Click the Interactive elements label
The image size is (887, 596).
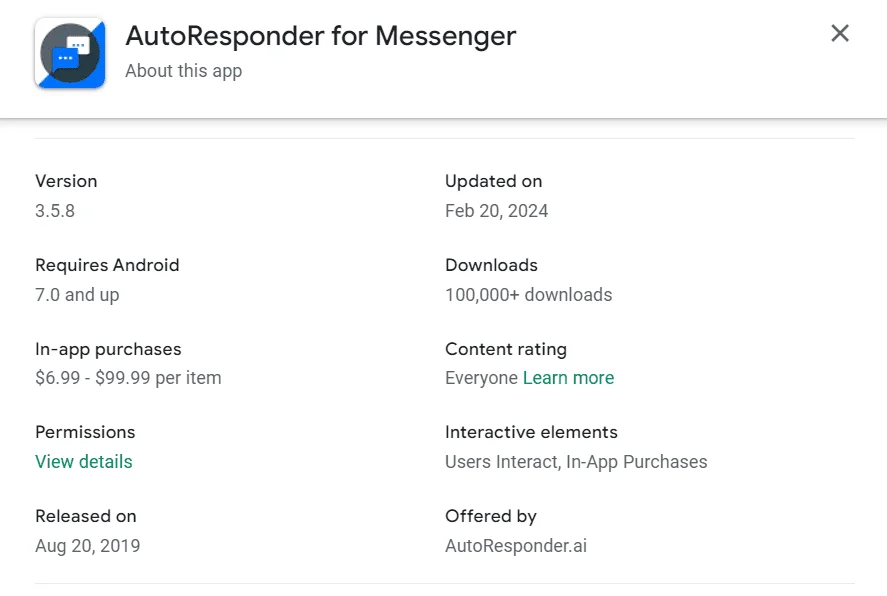[531, 433]
